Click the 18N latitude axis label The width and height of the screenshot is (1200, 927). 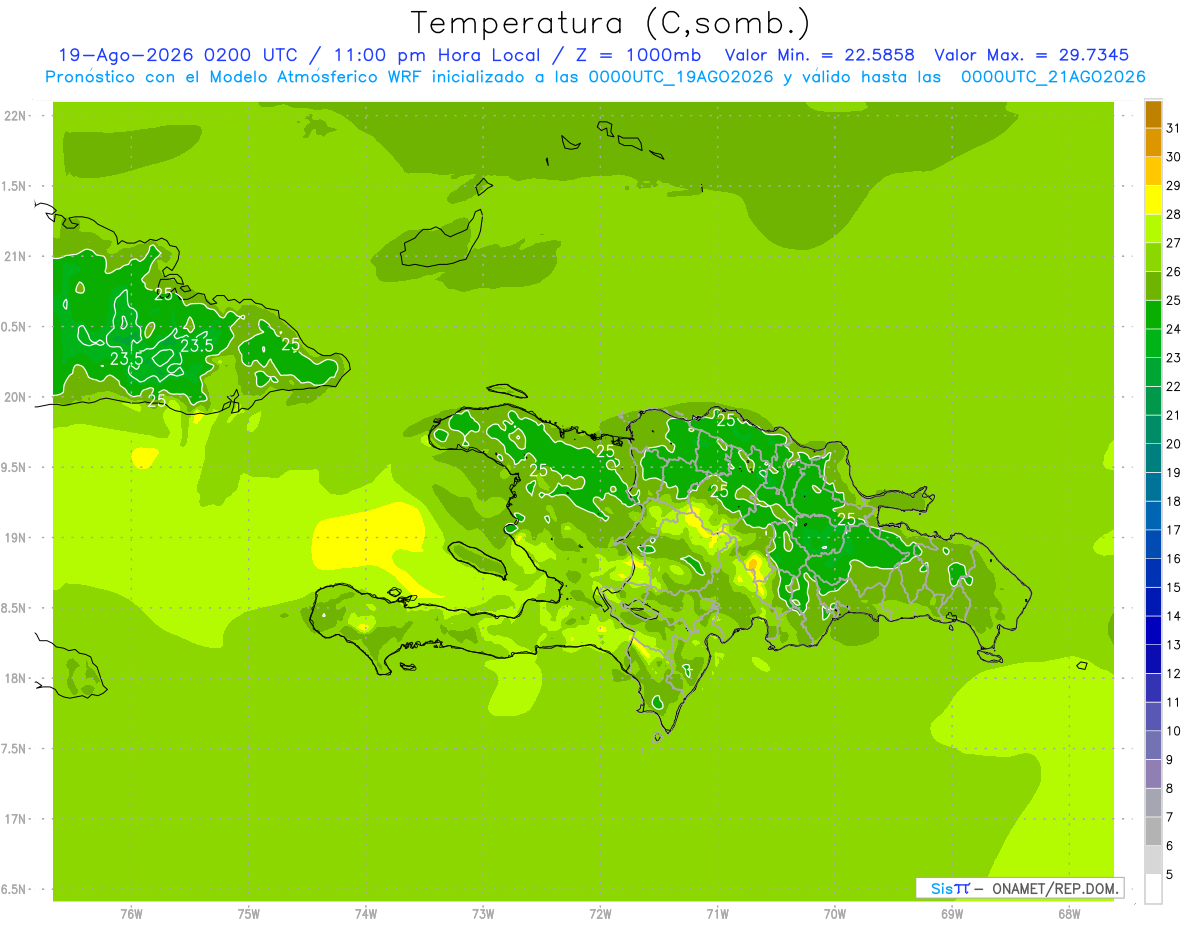pos(17,679)
